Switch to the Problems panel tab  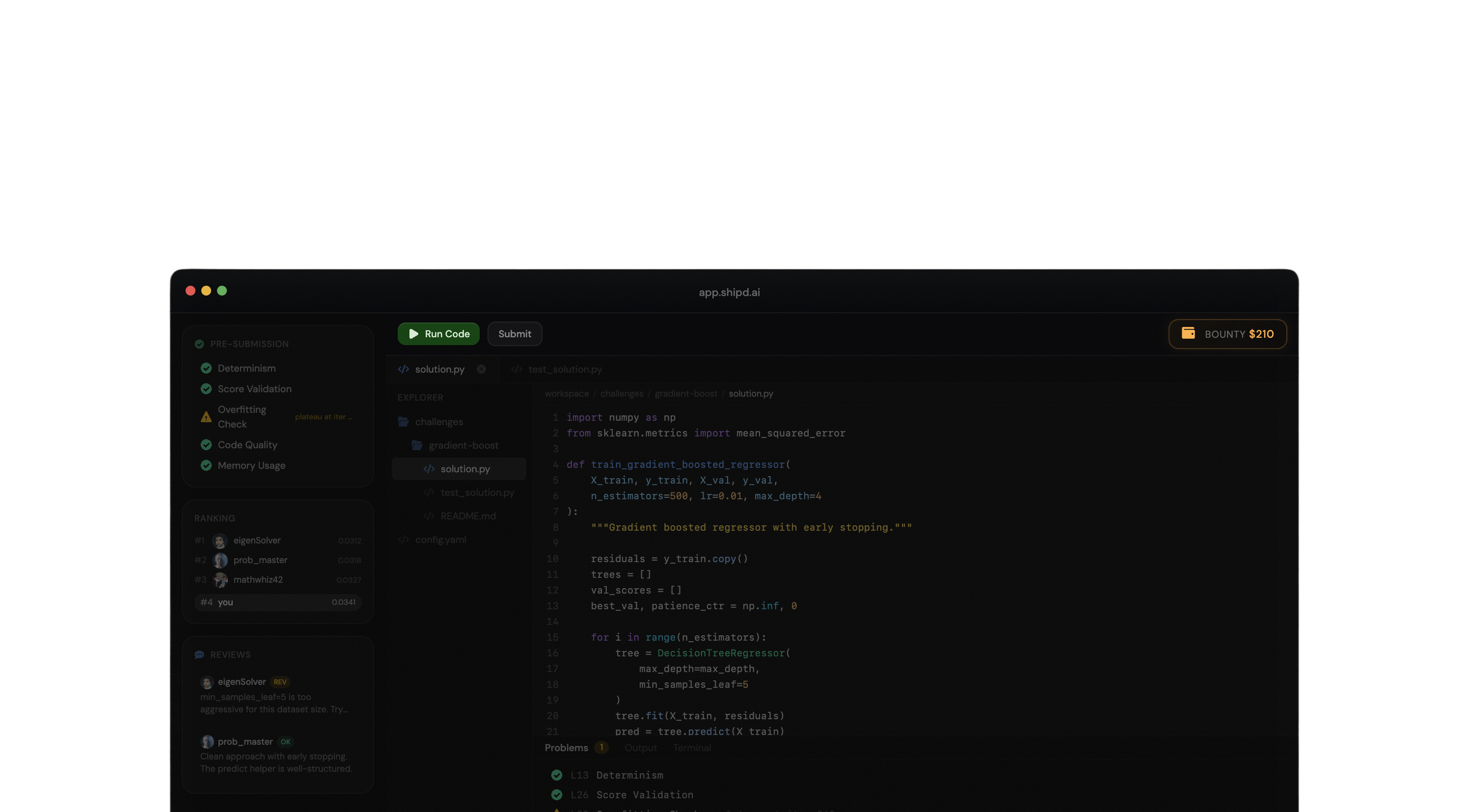click(x=566, y=748)
